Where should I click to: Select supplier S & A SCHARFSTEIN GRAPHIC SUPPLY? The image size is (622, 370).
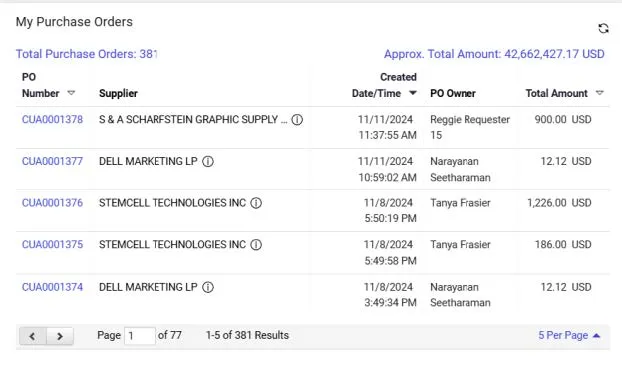point(193,120)
